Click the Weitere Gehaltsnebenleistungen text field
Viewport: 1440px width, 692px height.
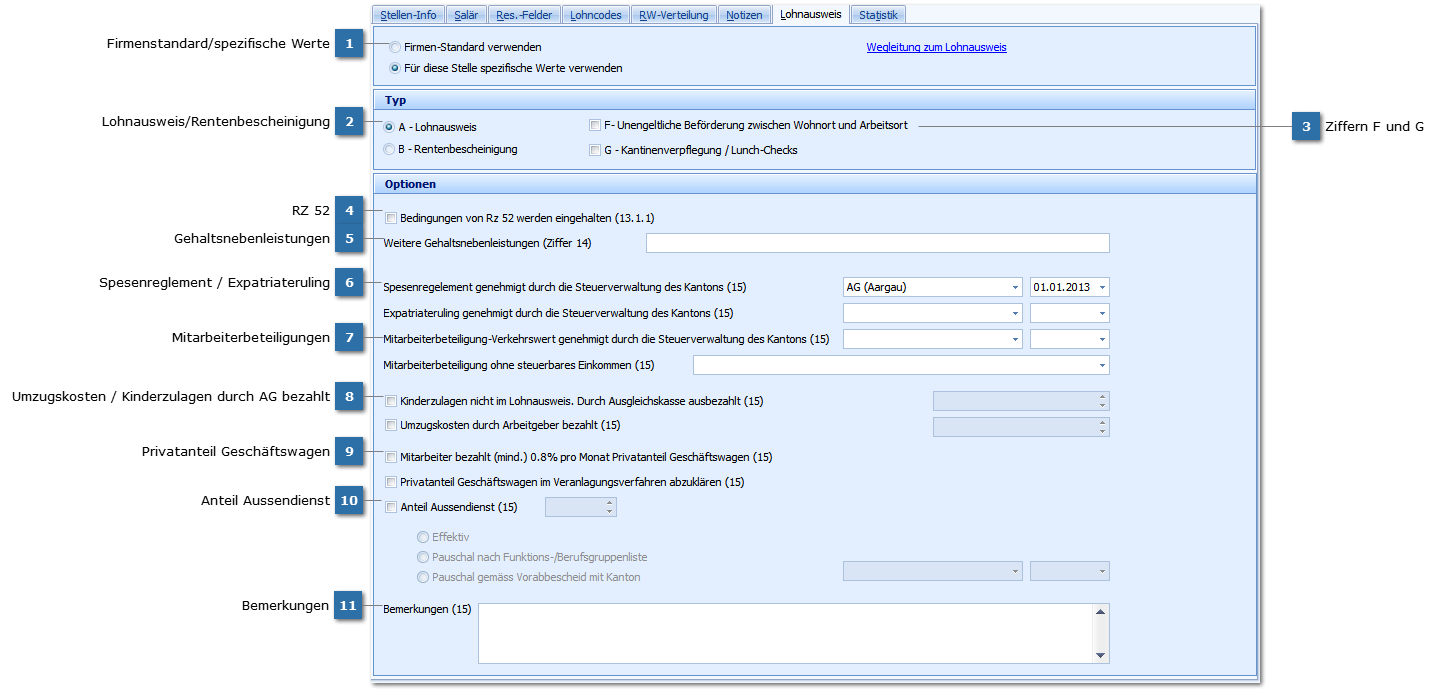click(x=877, y=243)
